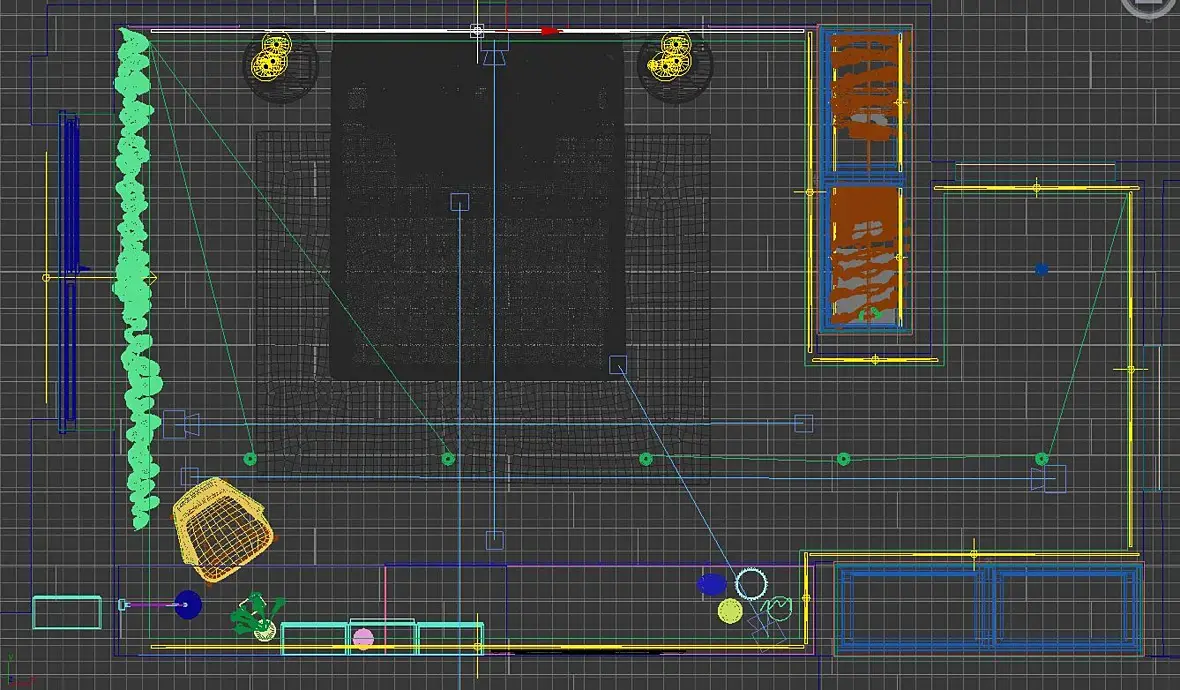
Task: Select the dark blue sphere desk lamp
Action: [x=187, y=605]
